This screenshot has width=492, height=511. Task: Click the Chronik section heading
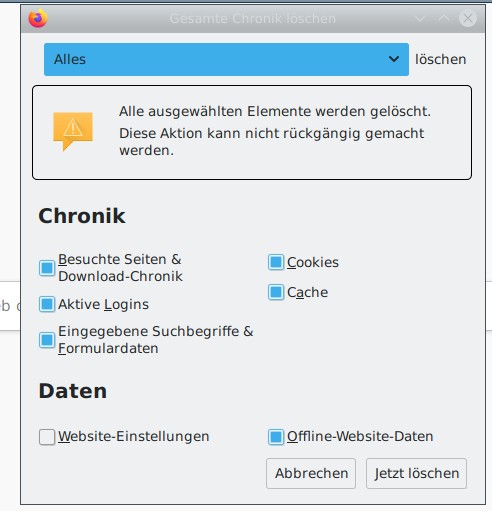click(82, 216)
